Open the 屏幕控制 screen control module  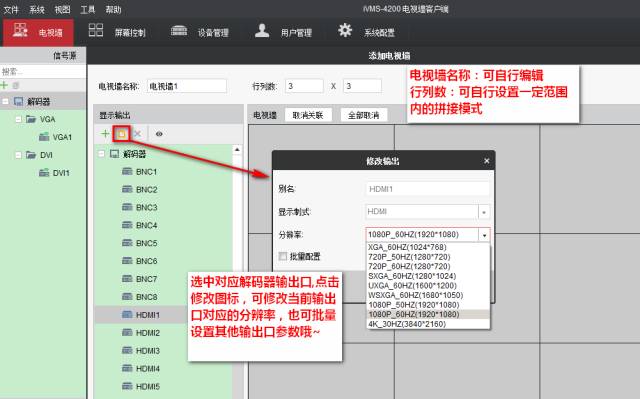(x=117, y=31)
